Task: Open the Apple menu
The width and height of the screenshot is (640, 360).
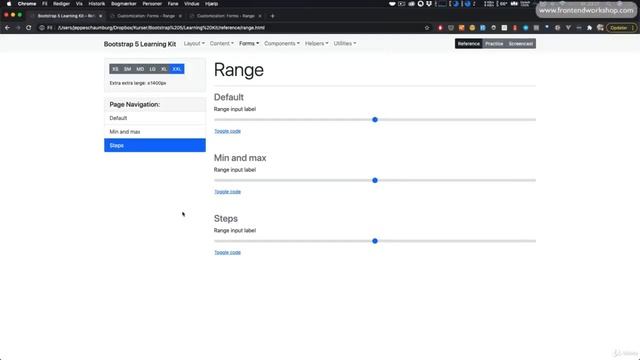Action: click(9, 4)
